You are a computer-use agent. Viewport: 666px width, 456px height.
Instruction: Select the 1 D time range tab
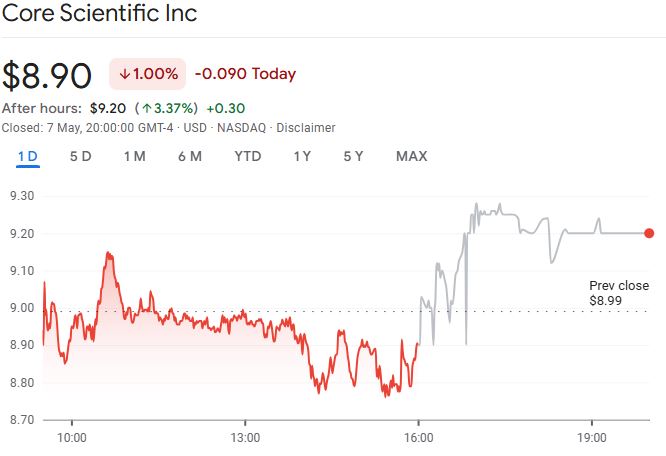pyautogui.click(x=27, y=156)
